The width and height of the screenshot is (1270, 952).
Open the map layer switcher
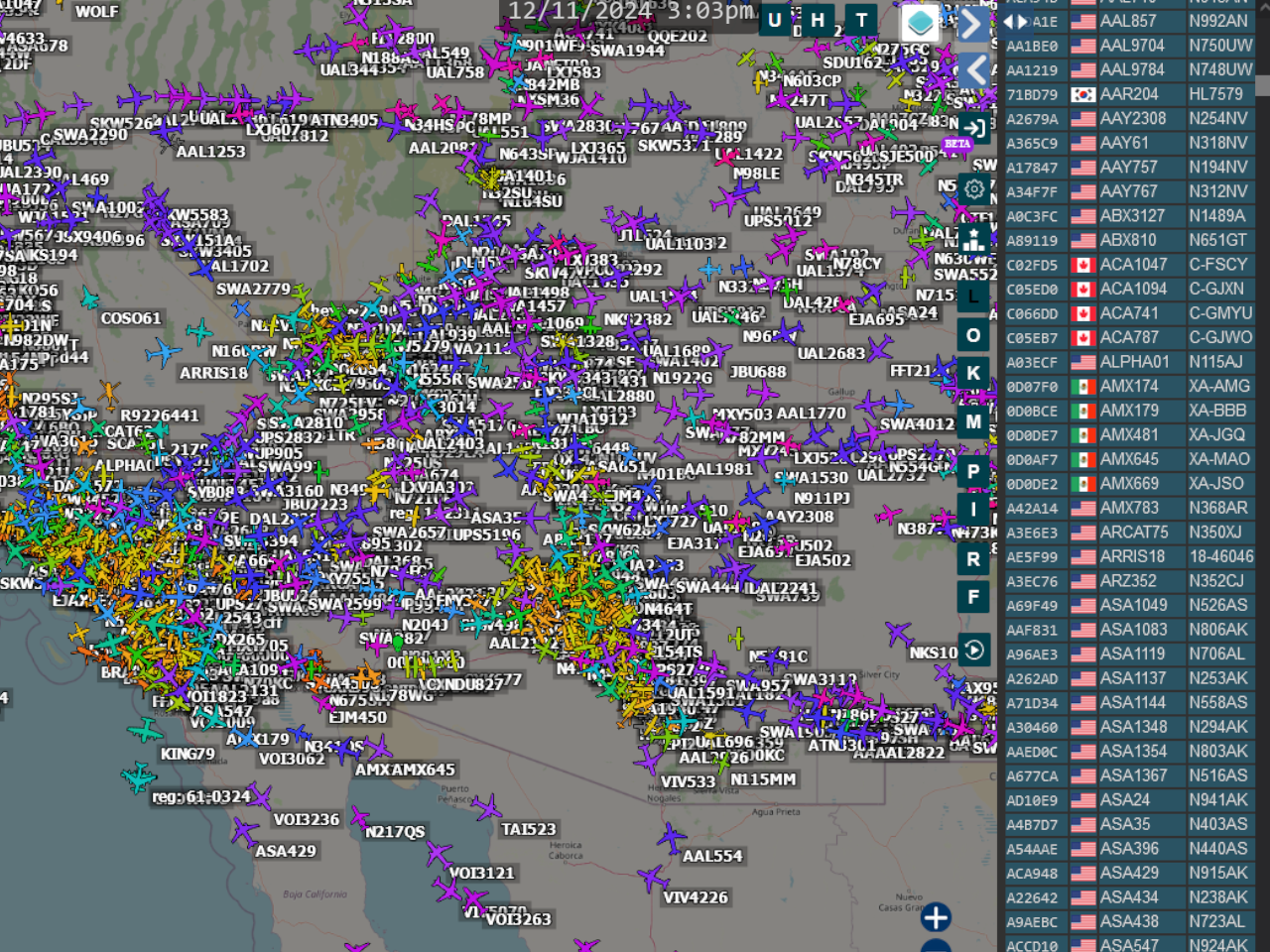[920, 24]
